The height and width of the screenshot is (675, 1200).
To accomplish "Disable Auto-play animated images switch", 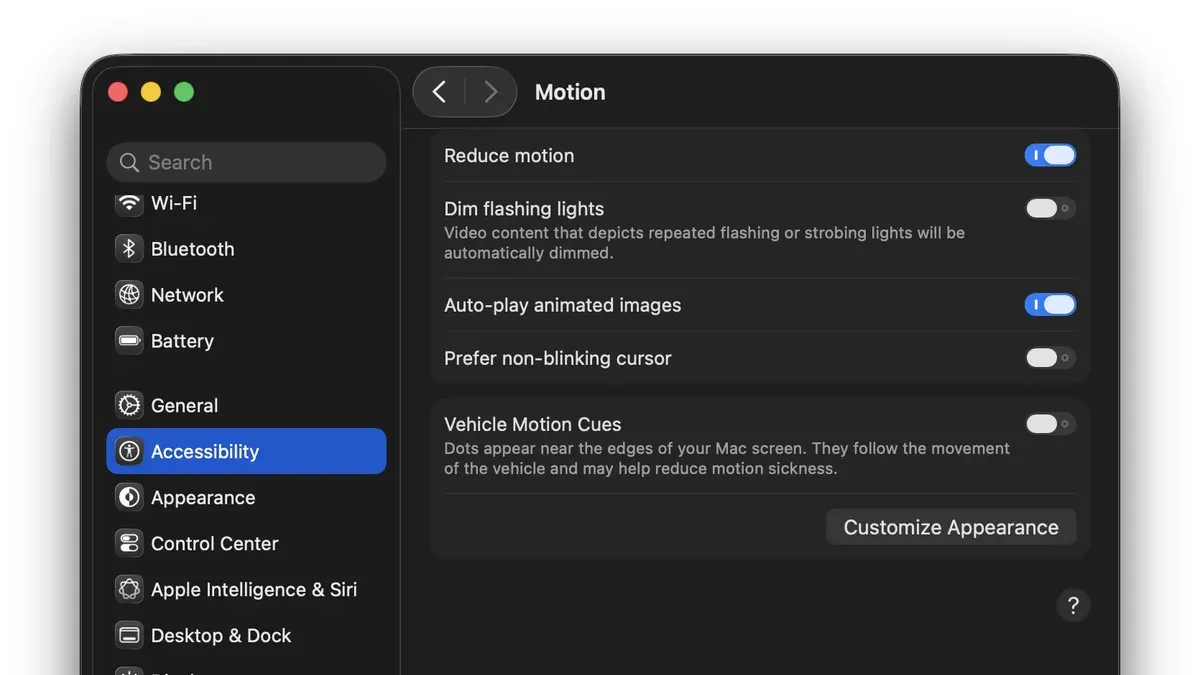I will [x=1050, y=305].
